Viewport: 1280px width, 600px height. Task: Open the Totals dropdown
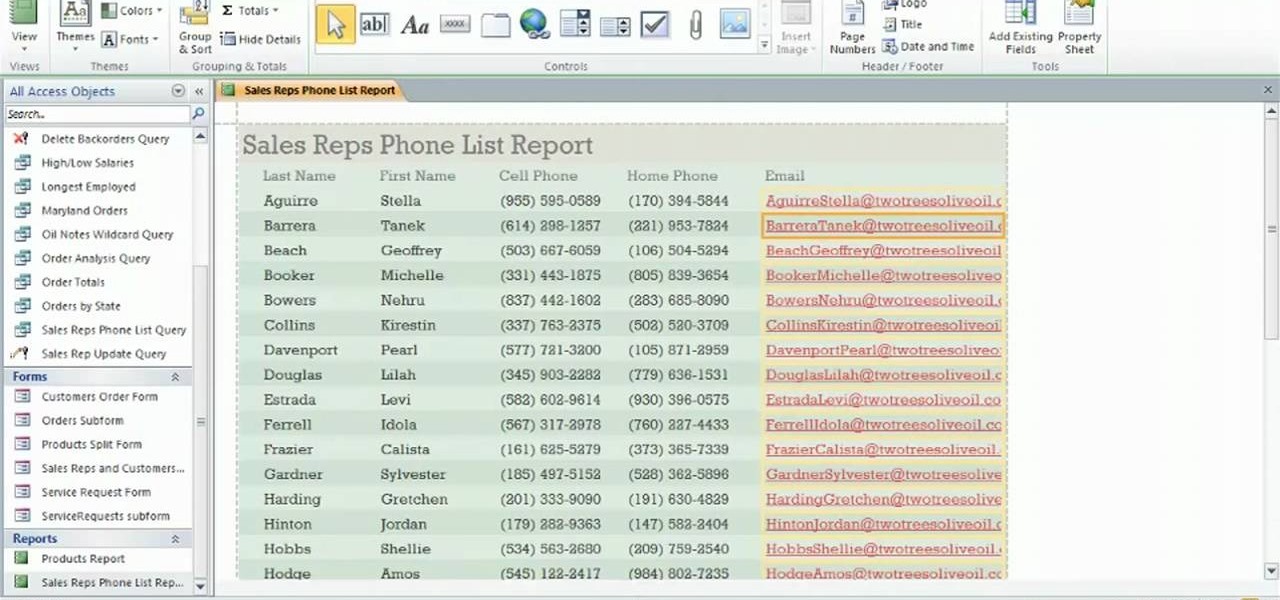tap(250, 10)
